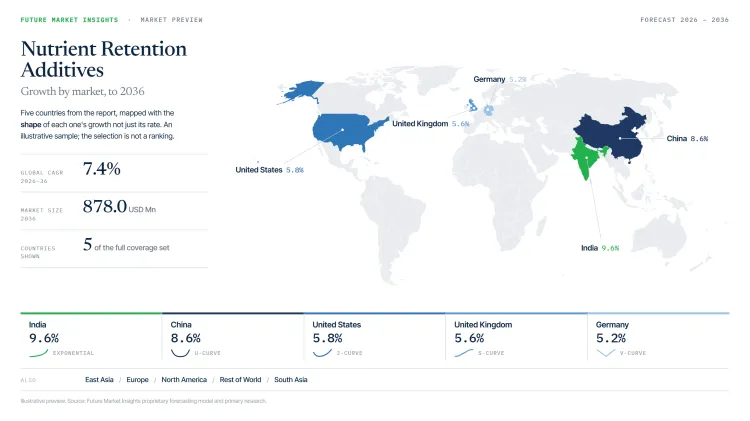Click the Market Size 2036 label

[x=42, y=214]
